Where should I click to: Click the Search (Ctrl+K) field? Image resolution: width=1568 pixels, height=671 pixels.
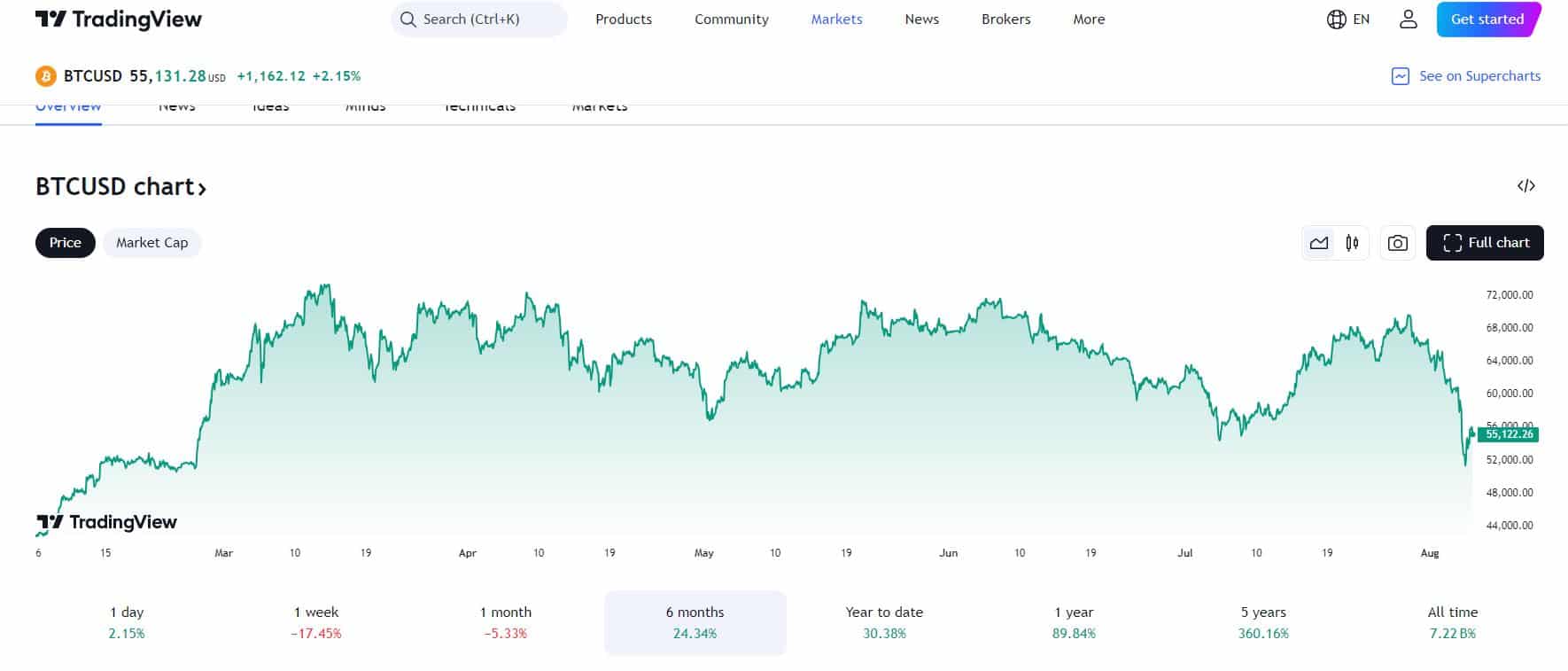tap(479, 20)
